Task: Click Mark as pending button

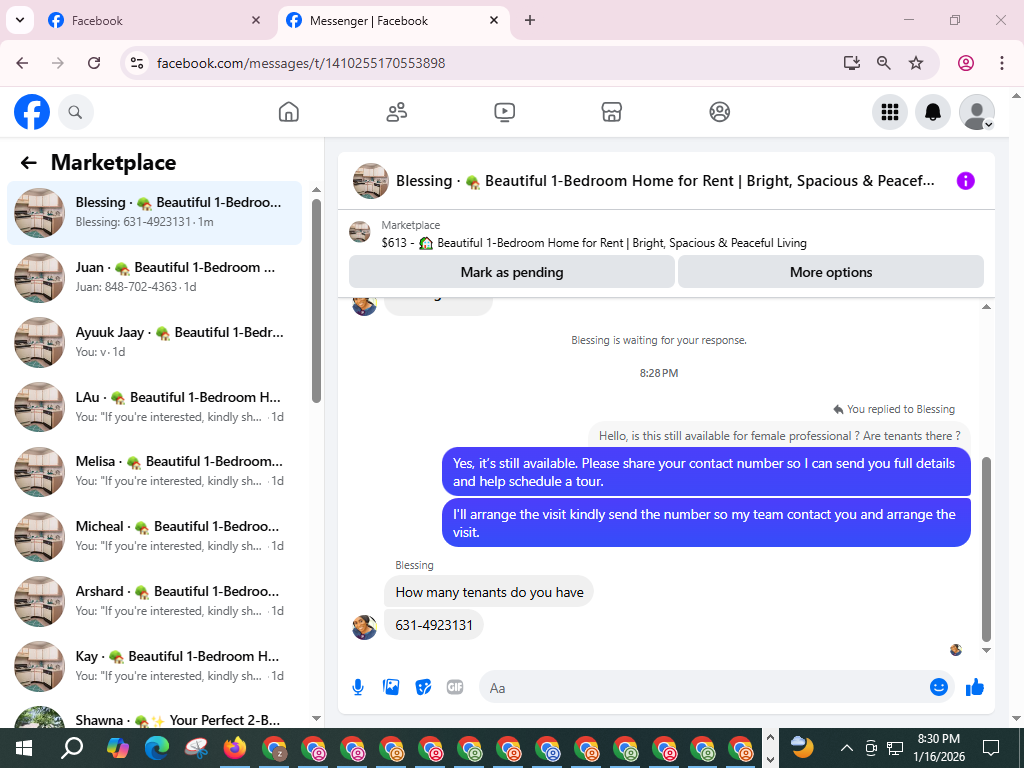Action: click(511, 272)
